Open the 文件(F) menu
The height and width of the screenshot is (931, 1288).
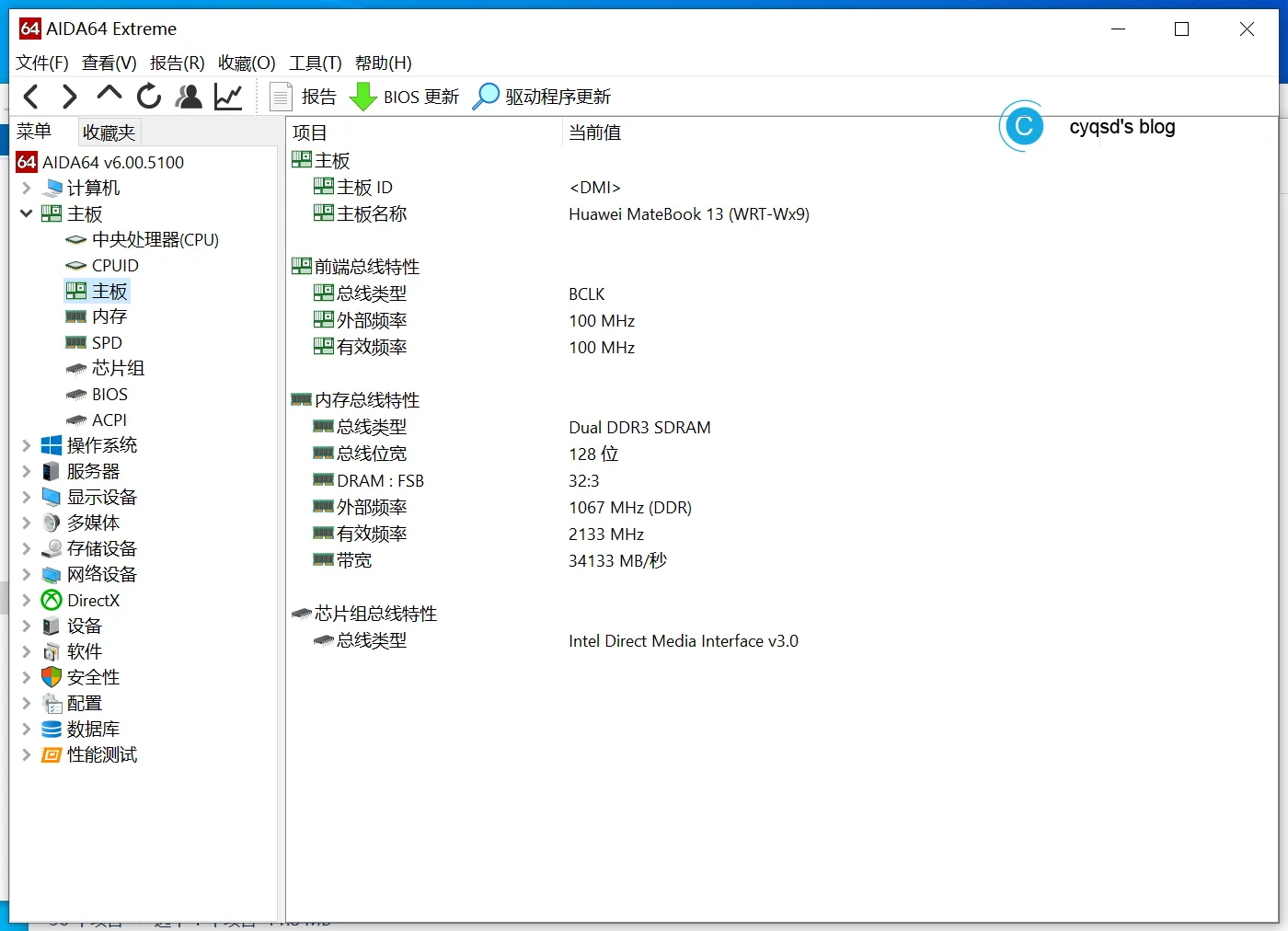tap(42, 63)
